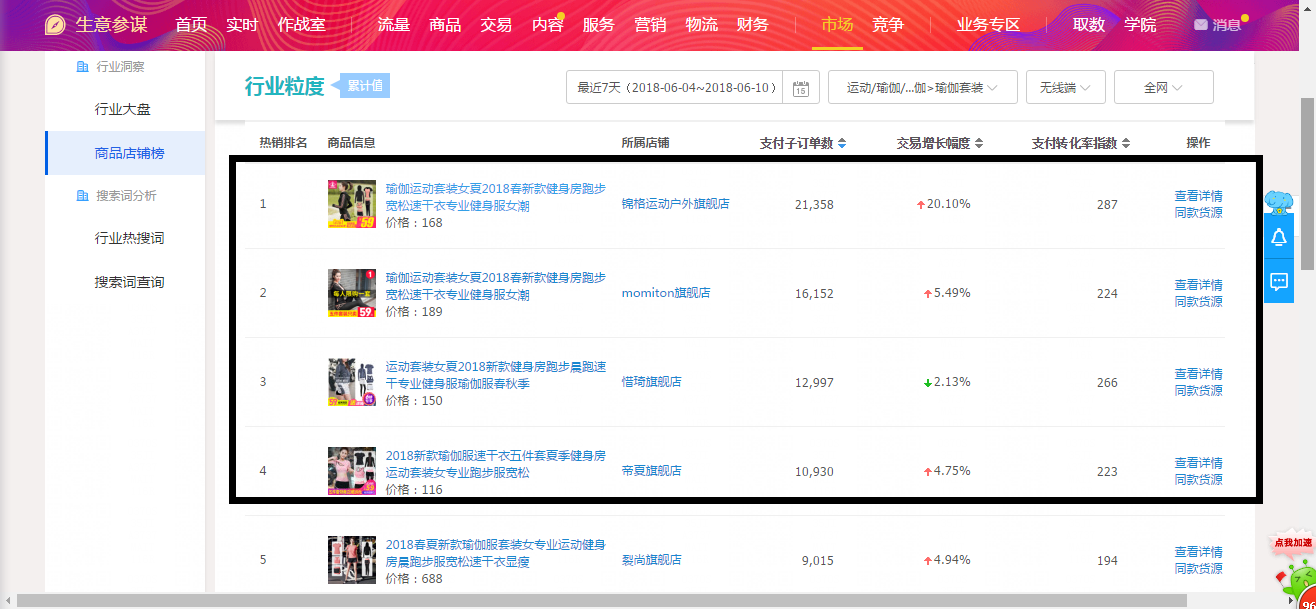Click the 消息 envelope icon
The height and width of the screenshot is (609, 1316).
(1200, 25)
